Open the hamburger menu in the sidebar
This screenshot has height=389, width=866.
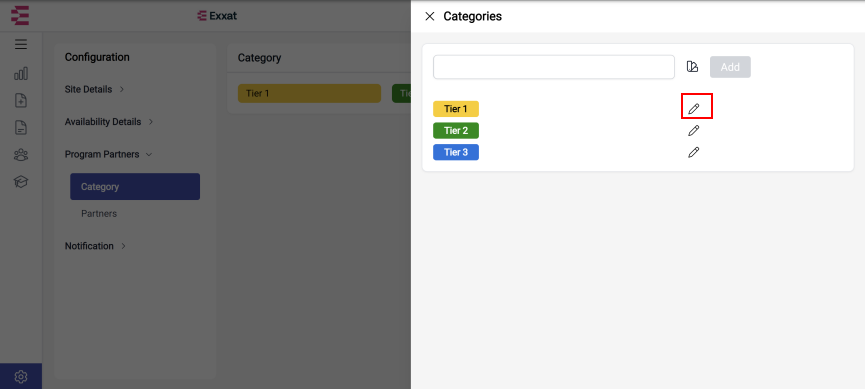point(21,45)
